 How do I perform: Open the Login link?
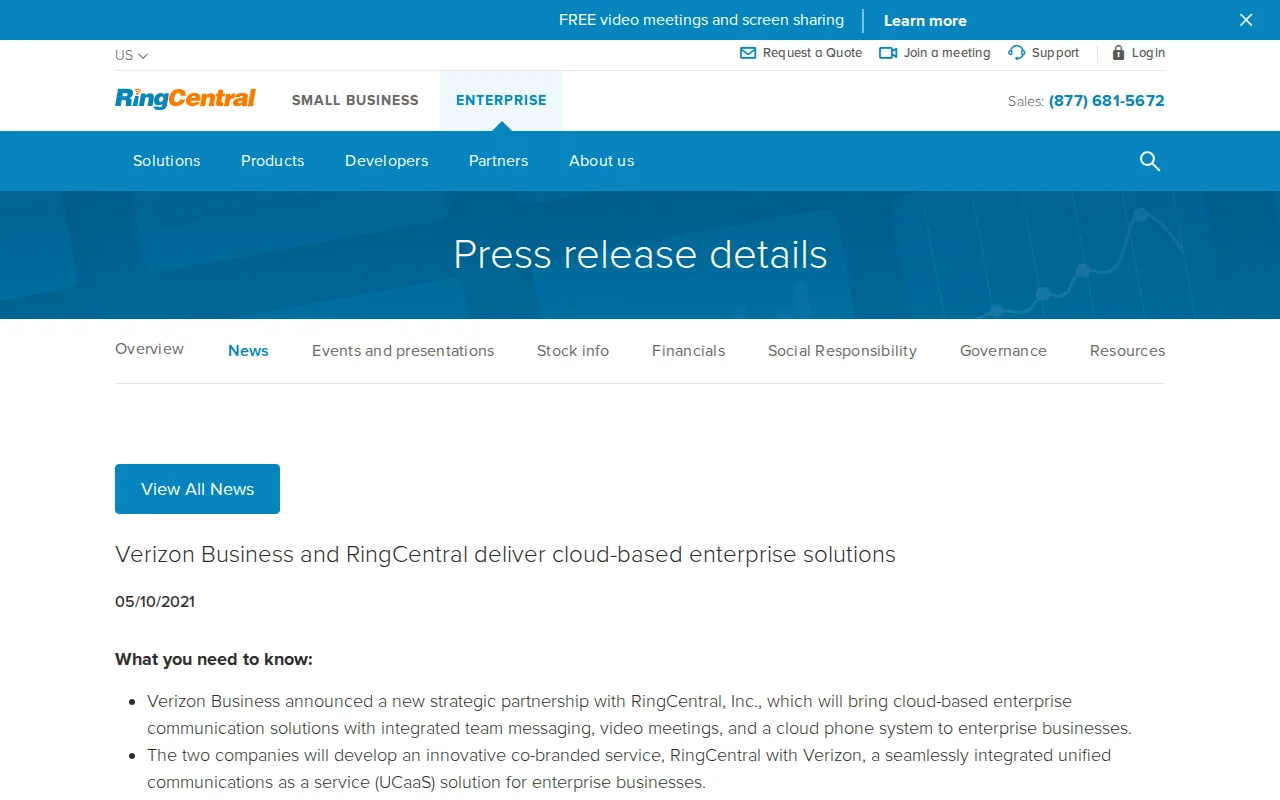click(1148, 53)
